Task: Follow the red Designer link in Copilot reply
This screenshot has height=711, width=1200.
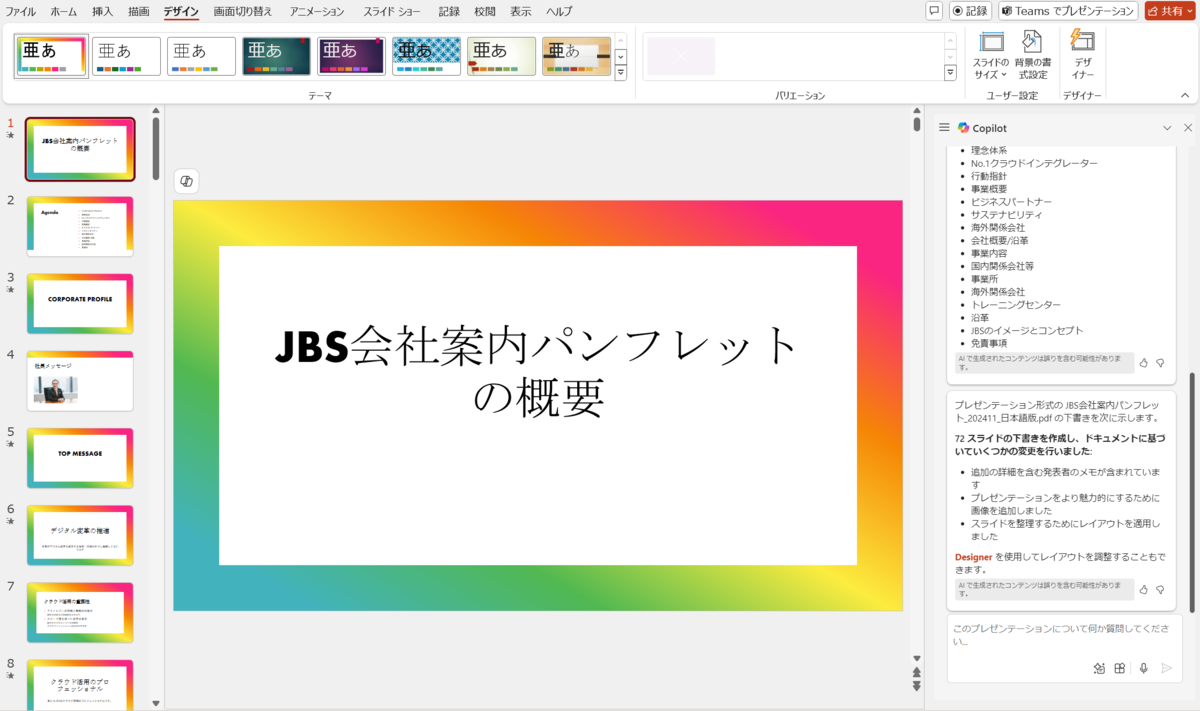Action: (x=973, y=556)
